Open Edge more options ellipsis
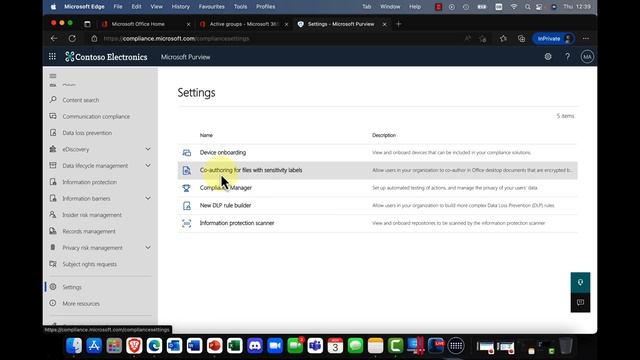The height and width of the screenshot is (360, 640). tap(586, 38)
